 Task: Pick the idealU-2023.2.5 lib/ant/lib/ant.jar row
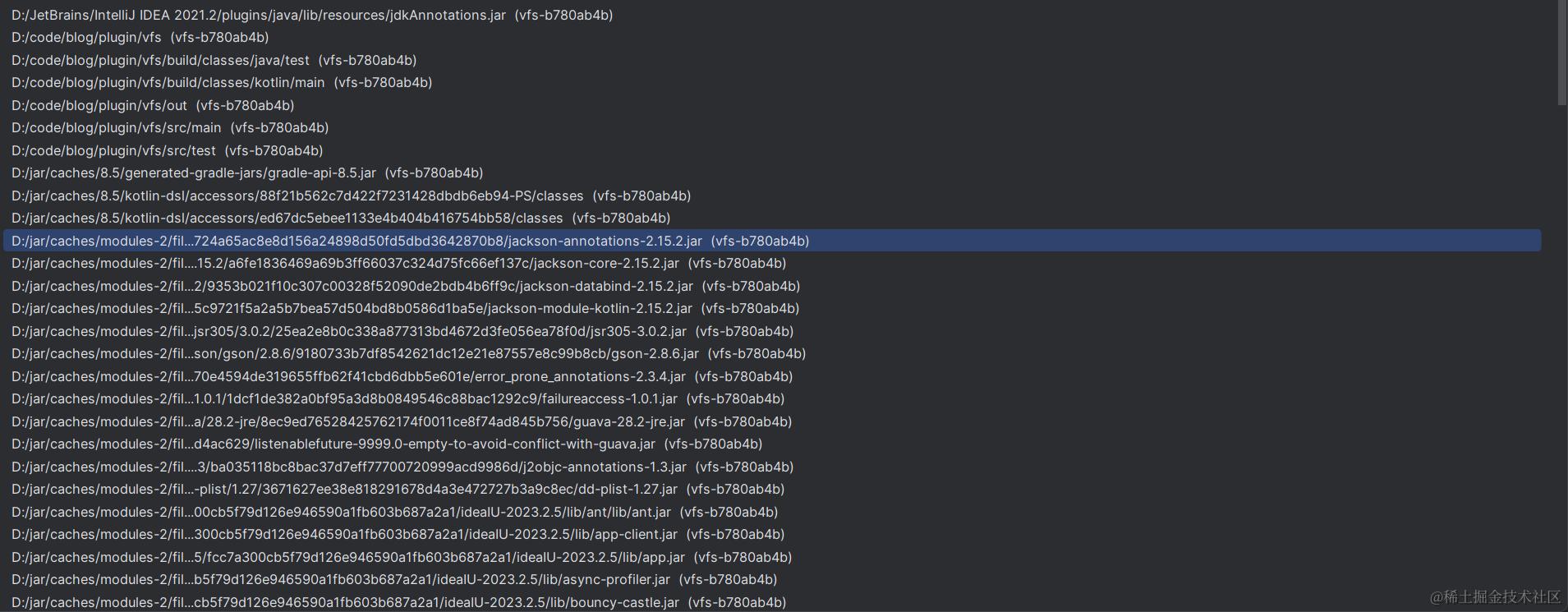coord(772,512)
